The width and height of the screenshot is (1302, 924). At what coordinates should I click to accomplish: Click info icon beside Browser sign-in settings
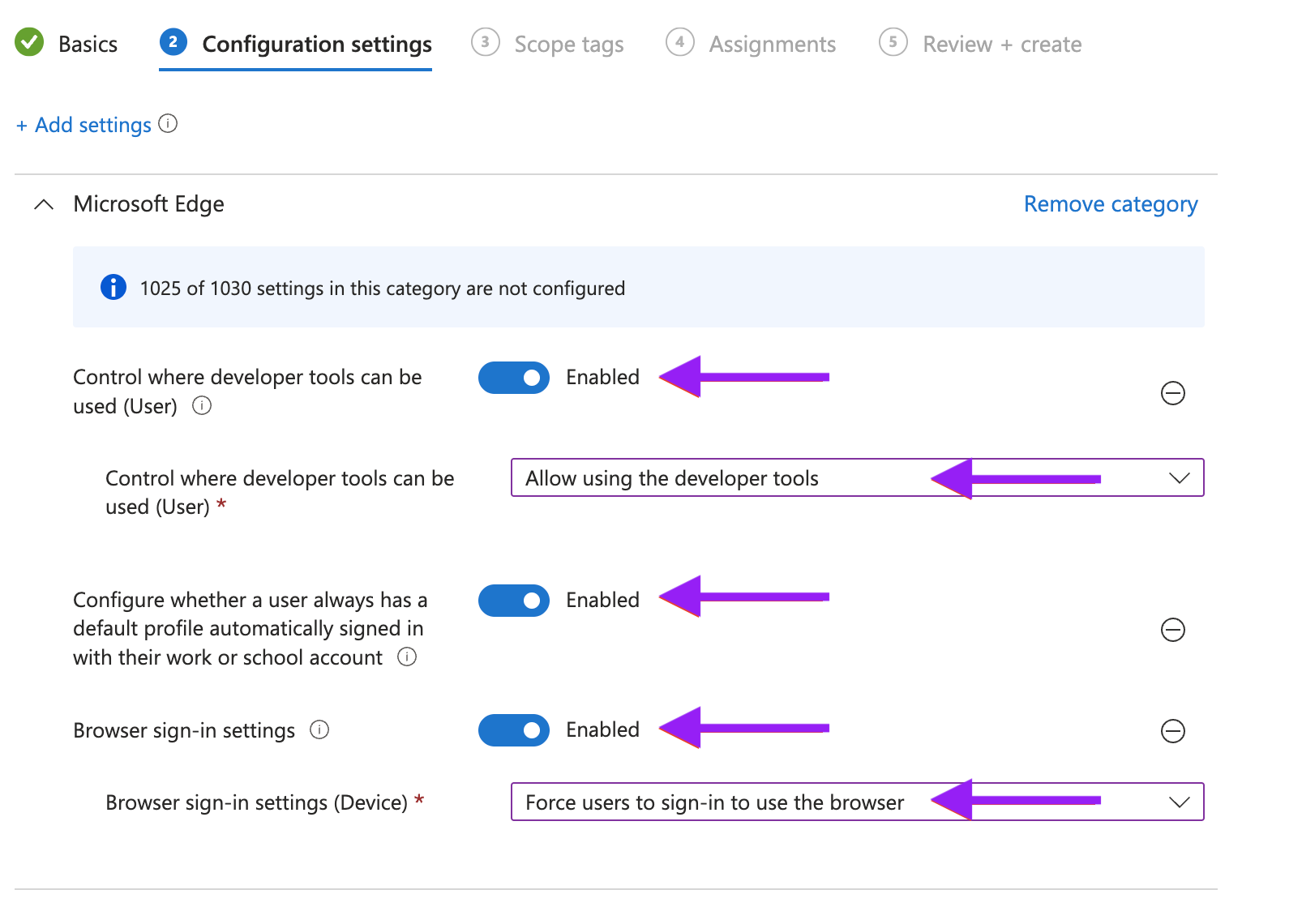[x=320, y=729]
